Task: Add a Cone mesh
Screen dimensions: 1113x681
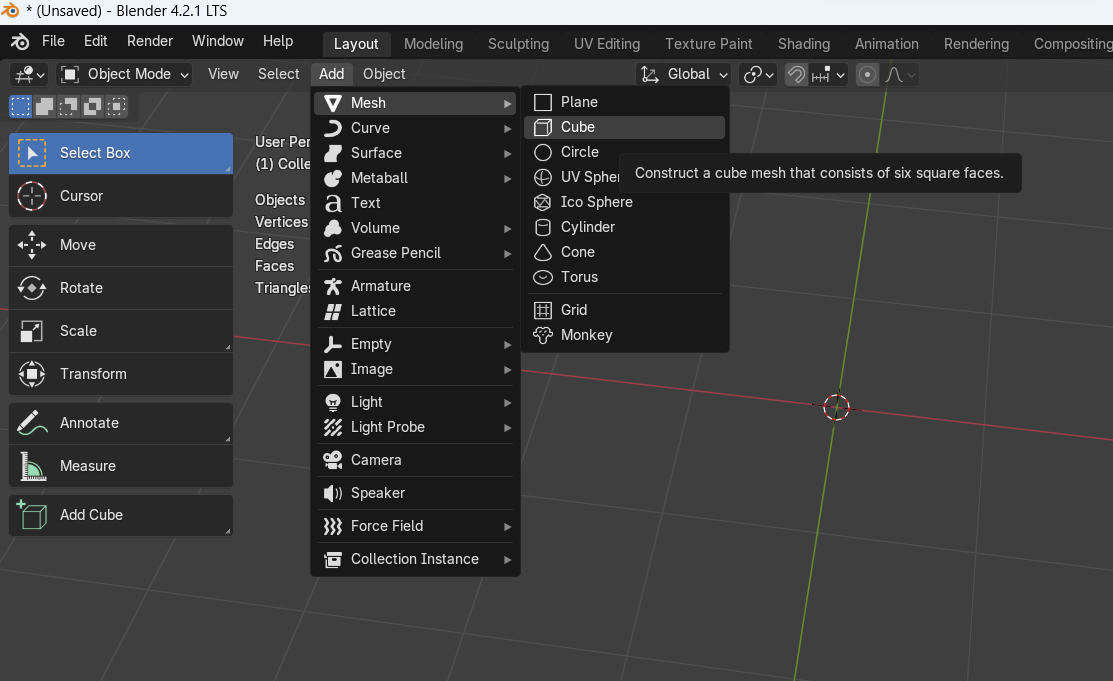Action: point(625,252)
